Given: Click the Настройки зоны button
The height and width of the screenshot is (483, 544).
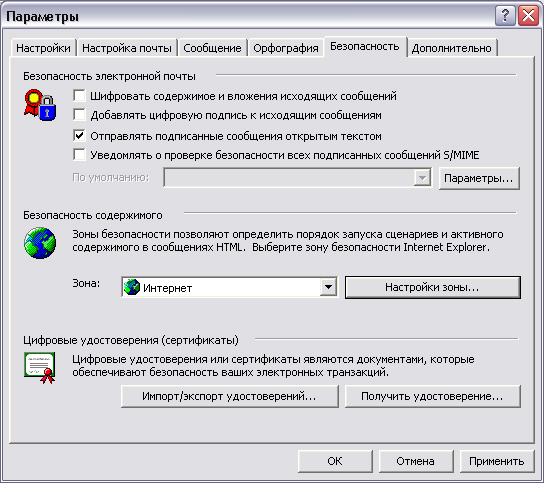Looking at the screenshot, I should [x=433, y=287].
